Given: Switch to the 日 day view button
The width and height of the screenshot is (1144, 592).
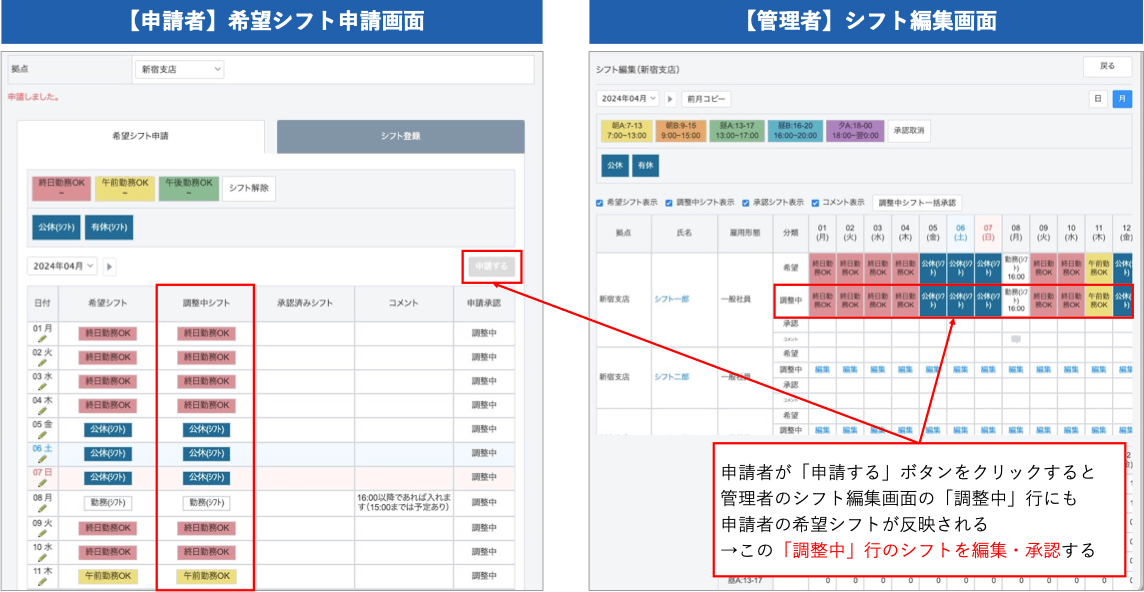Looking at the screenshot, I should coord(1098,99).
